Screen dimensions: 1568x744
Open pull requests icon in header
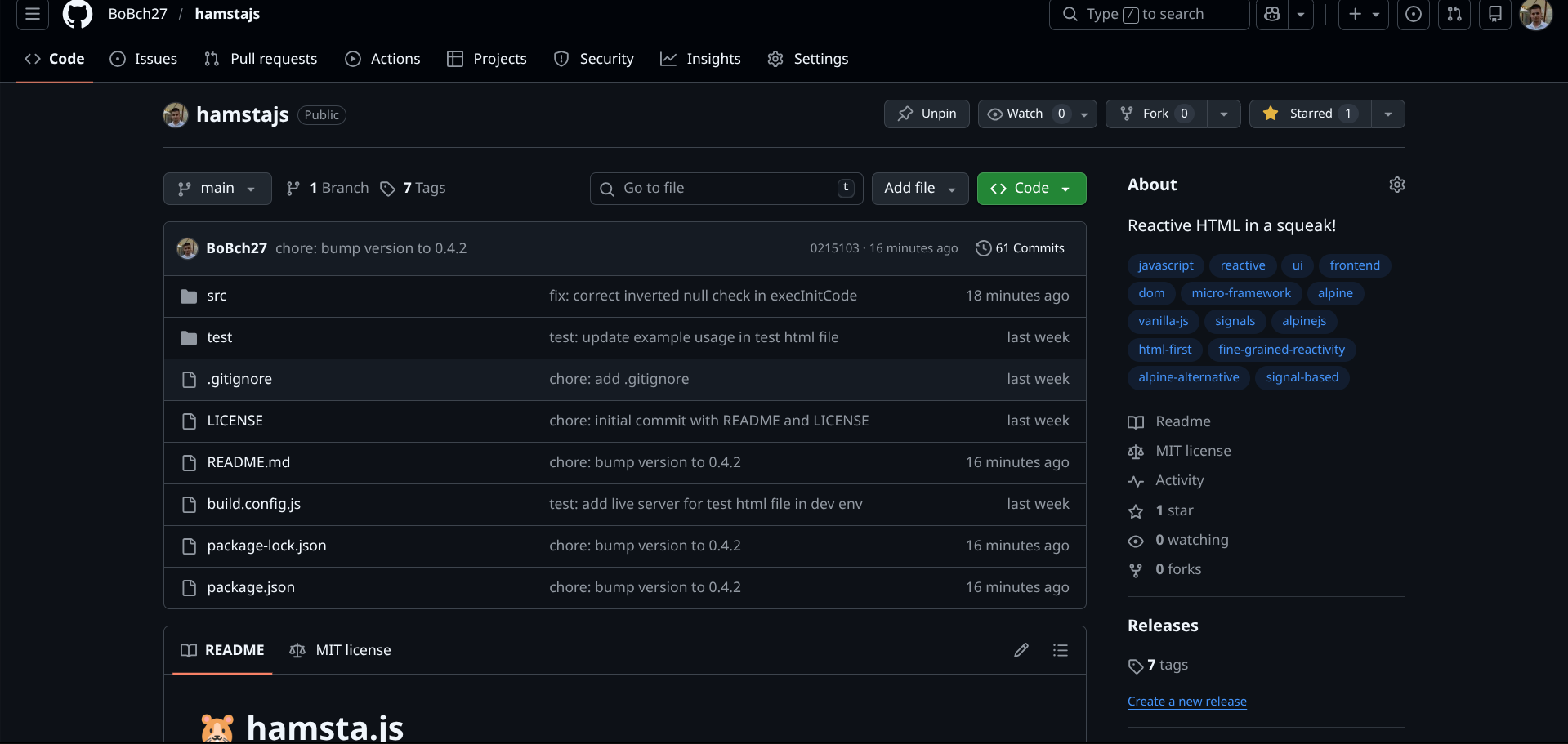click(x=1454, y=14)
